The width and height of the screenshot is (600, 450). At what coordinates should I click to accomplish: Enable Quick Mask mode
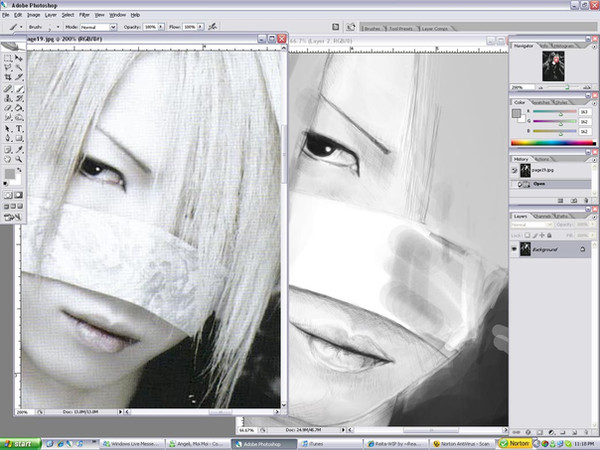click(18, 195)
